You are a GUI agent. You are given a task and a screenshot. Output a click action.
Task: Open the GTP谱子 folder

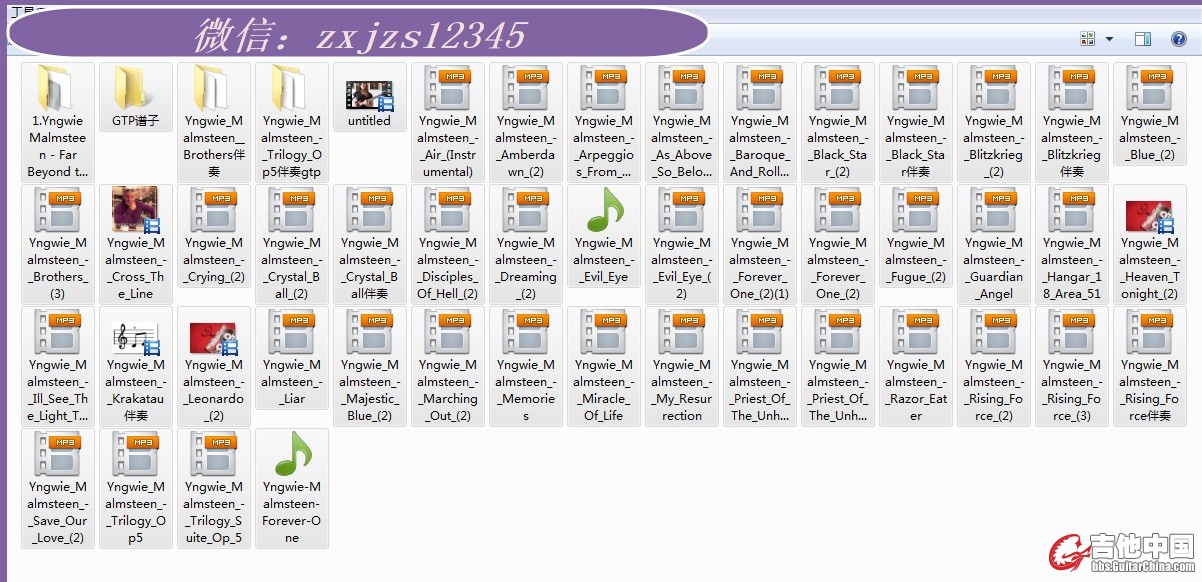pyautogui.click(x=135, y=98)
